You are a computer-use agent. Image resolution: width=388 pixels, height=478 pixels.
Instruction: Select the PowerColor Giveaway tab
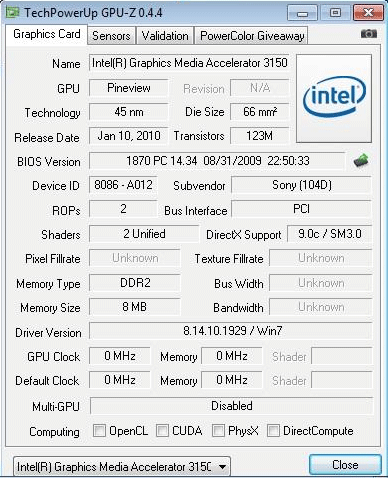pyautogui.click(x=252, y=36)
